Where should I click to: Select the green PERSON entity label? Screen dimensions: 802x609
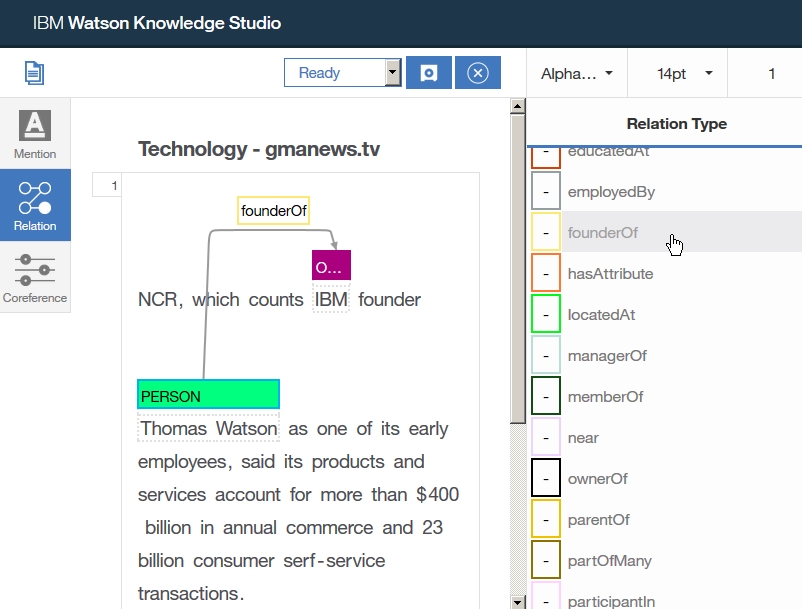[x=208, y=395]
